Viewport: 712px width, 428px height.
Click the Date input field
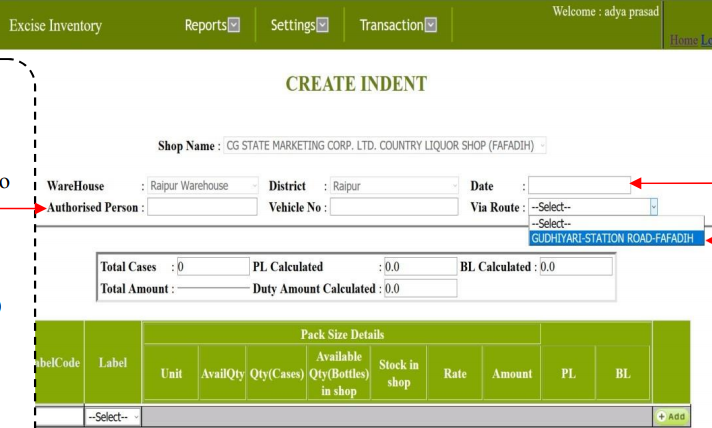click(580, 186)
